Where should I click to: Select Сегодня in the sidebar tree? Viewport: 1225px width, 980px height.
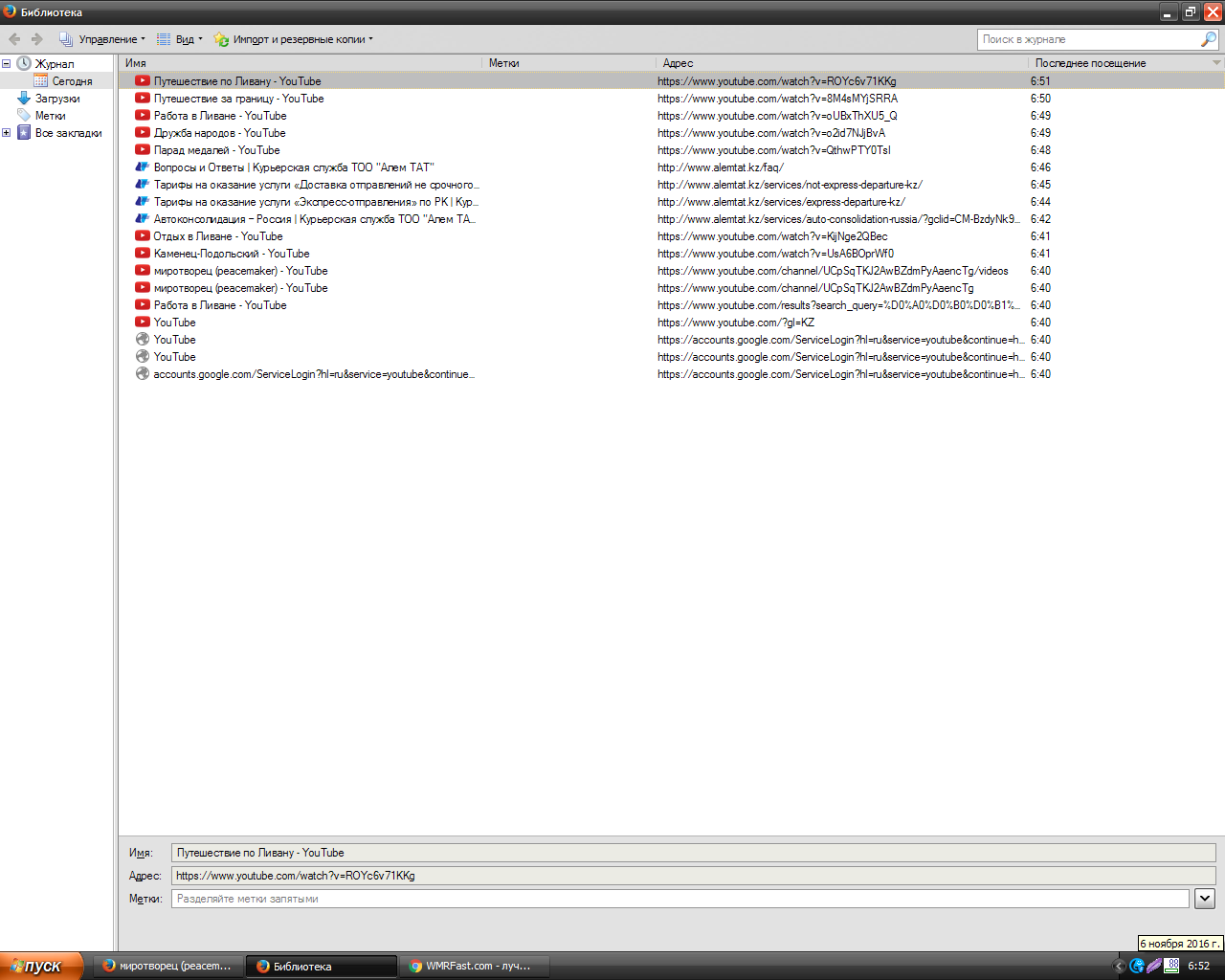coord(72,81)
